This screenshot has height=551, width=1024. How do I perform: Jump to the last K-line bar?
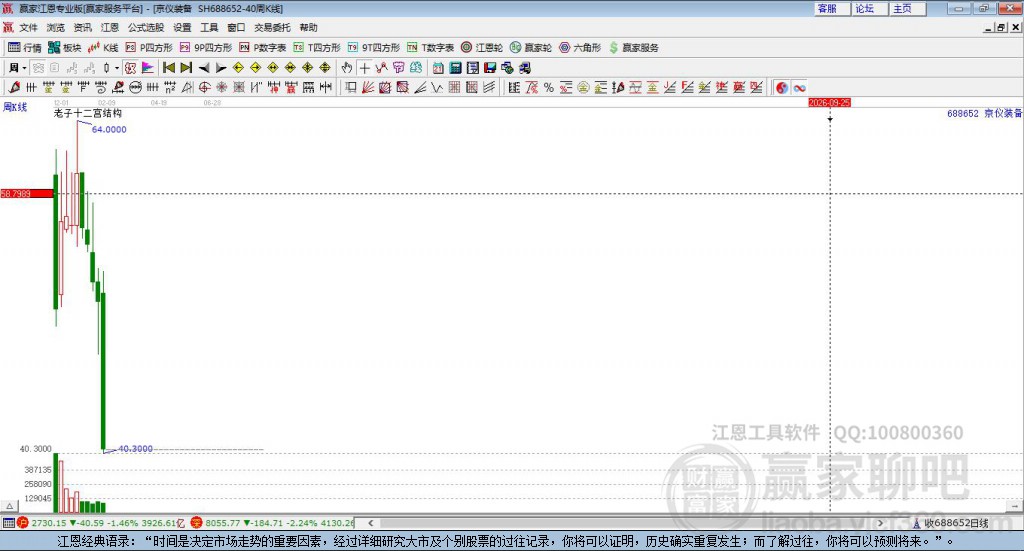pos(186,68)
